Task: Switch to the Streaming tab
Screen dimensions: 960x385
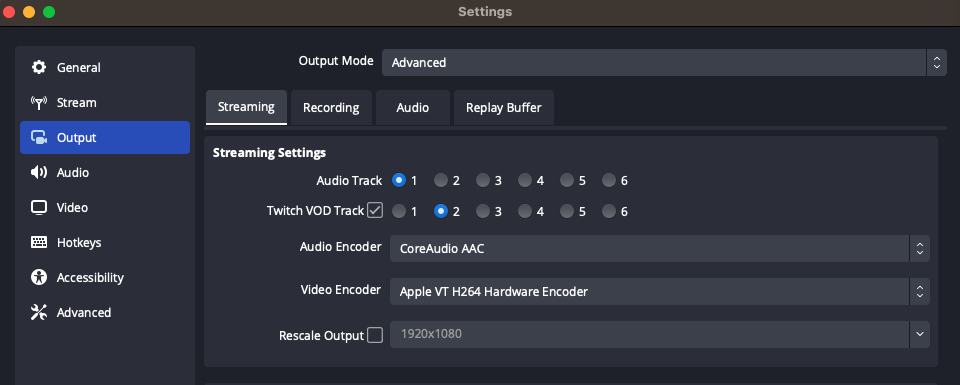Action: pyautogui.click(x=246, y=107)
